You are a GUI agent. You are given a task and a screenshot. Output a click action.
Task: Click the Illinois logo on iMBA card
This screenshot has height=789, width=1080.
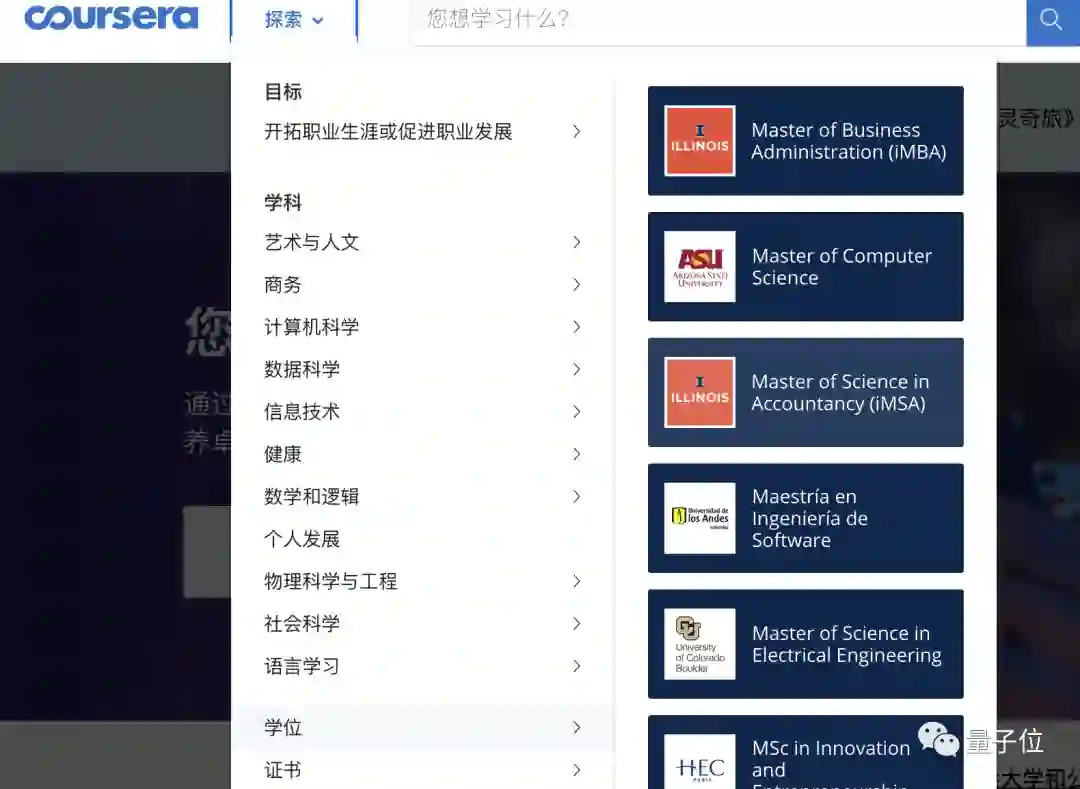point(700,140)
